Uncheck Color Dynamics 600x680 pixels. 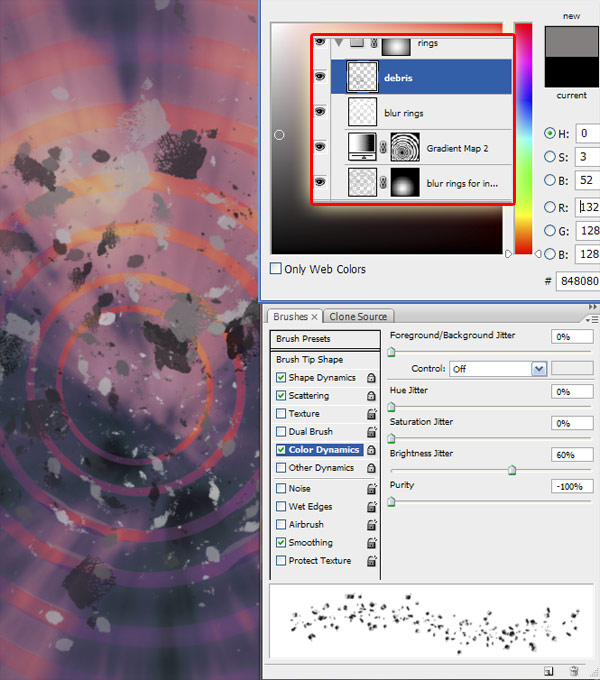pos(281,450)
